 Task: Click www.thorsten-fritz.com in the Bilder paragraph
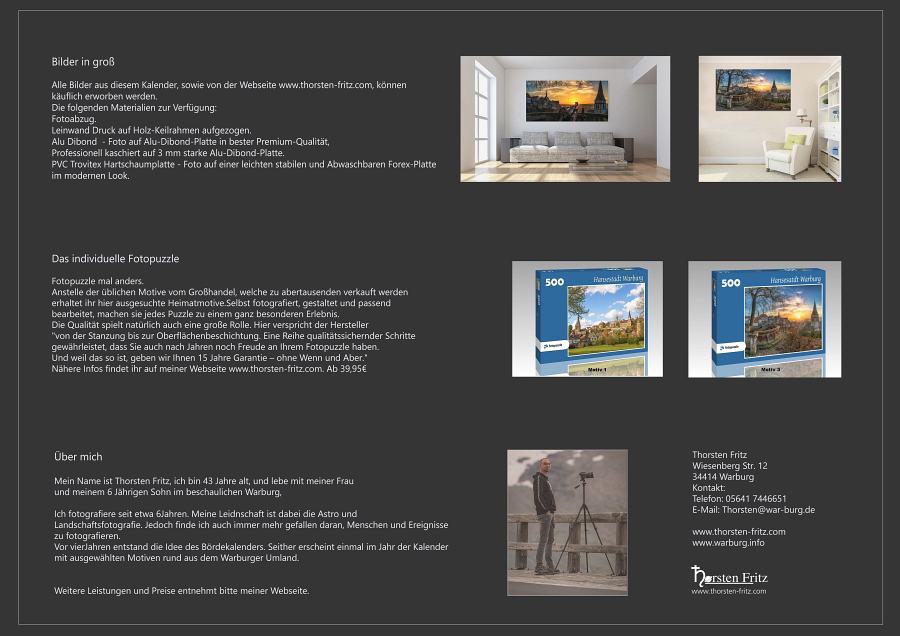point(325,85)
